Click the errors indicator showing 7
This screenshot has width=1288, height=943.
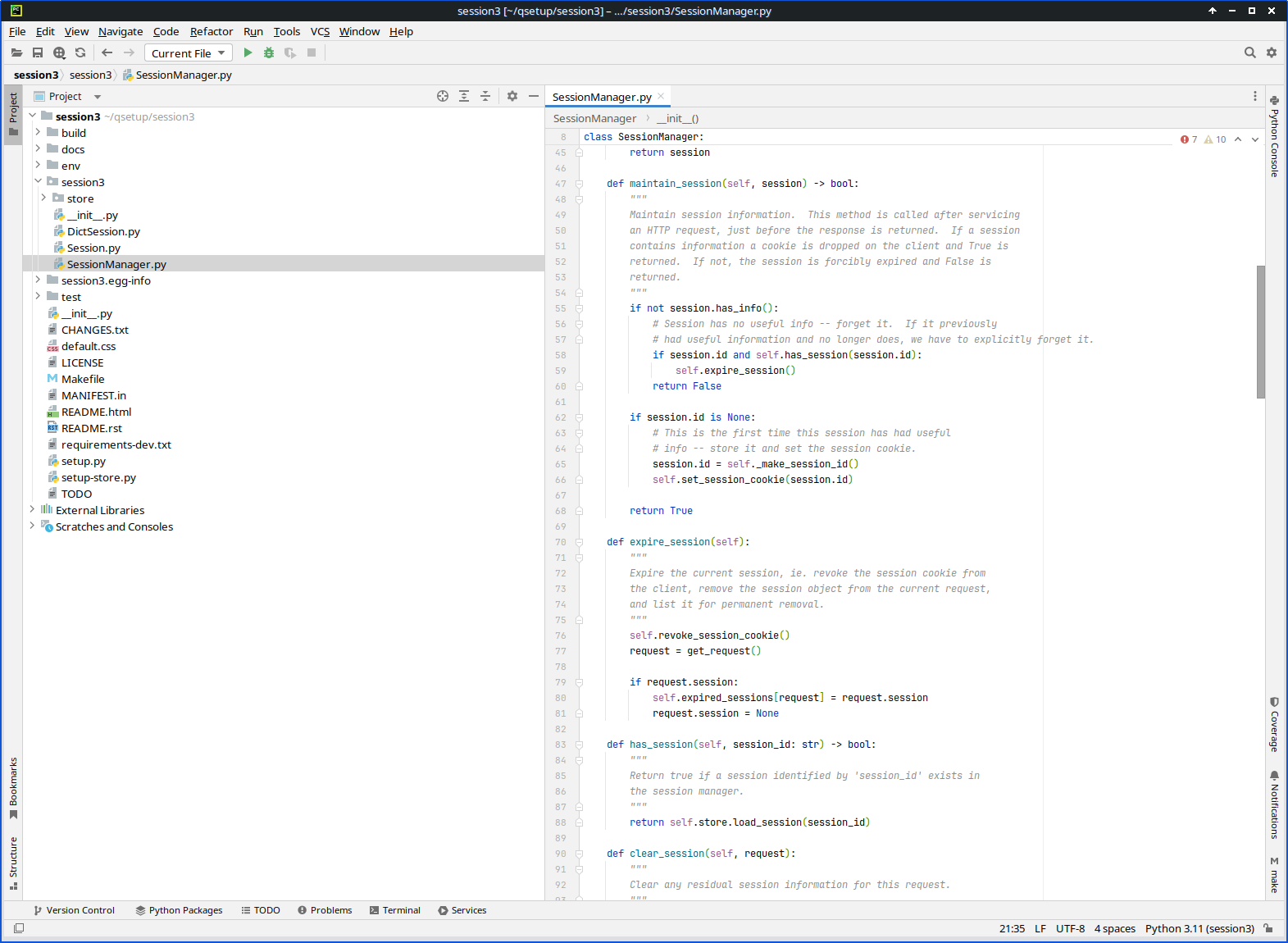coord(1189,139)
